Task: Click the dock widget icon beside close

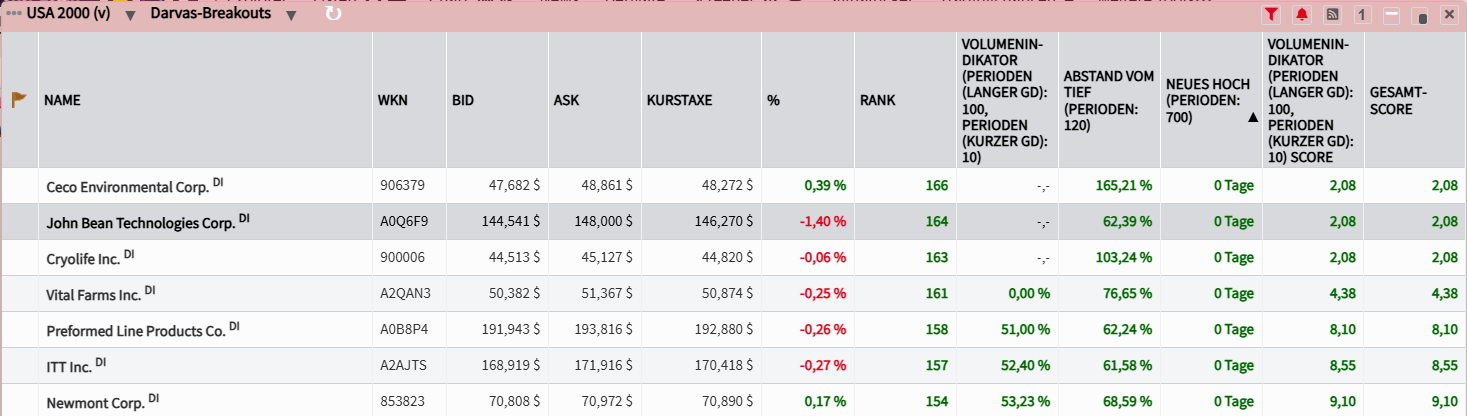Action: (x=1420, y=16)
